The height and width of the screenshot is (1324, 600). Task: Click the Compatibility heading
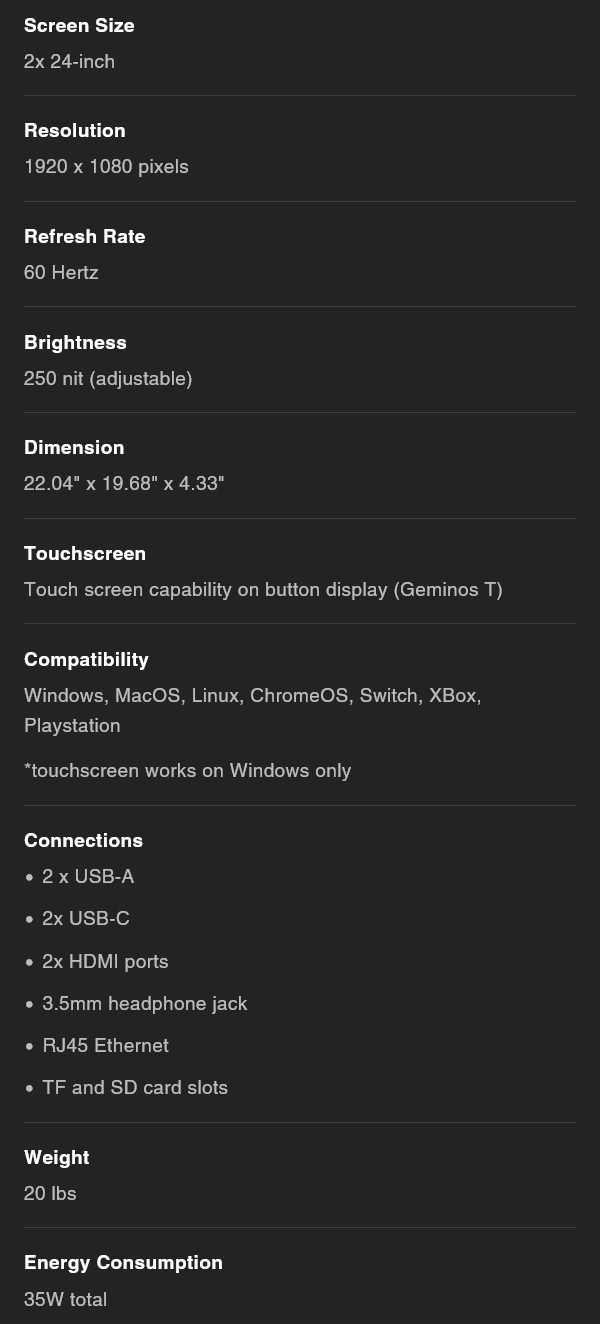(86, 660)
